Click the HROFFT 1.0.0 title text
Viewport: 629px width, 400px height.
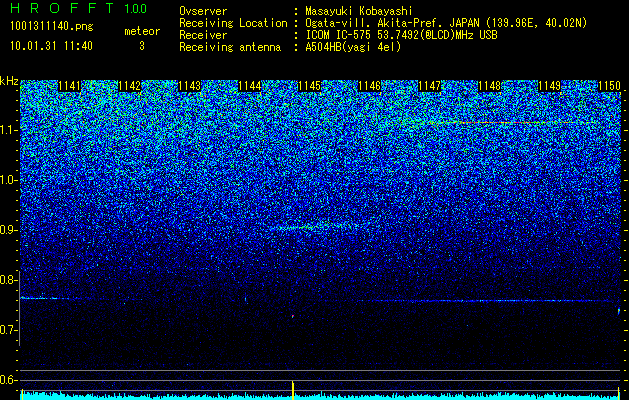pos(79,8)
